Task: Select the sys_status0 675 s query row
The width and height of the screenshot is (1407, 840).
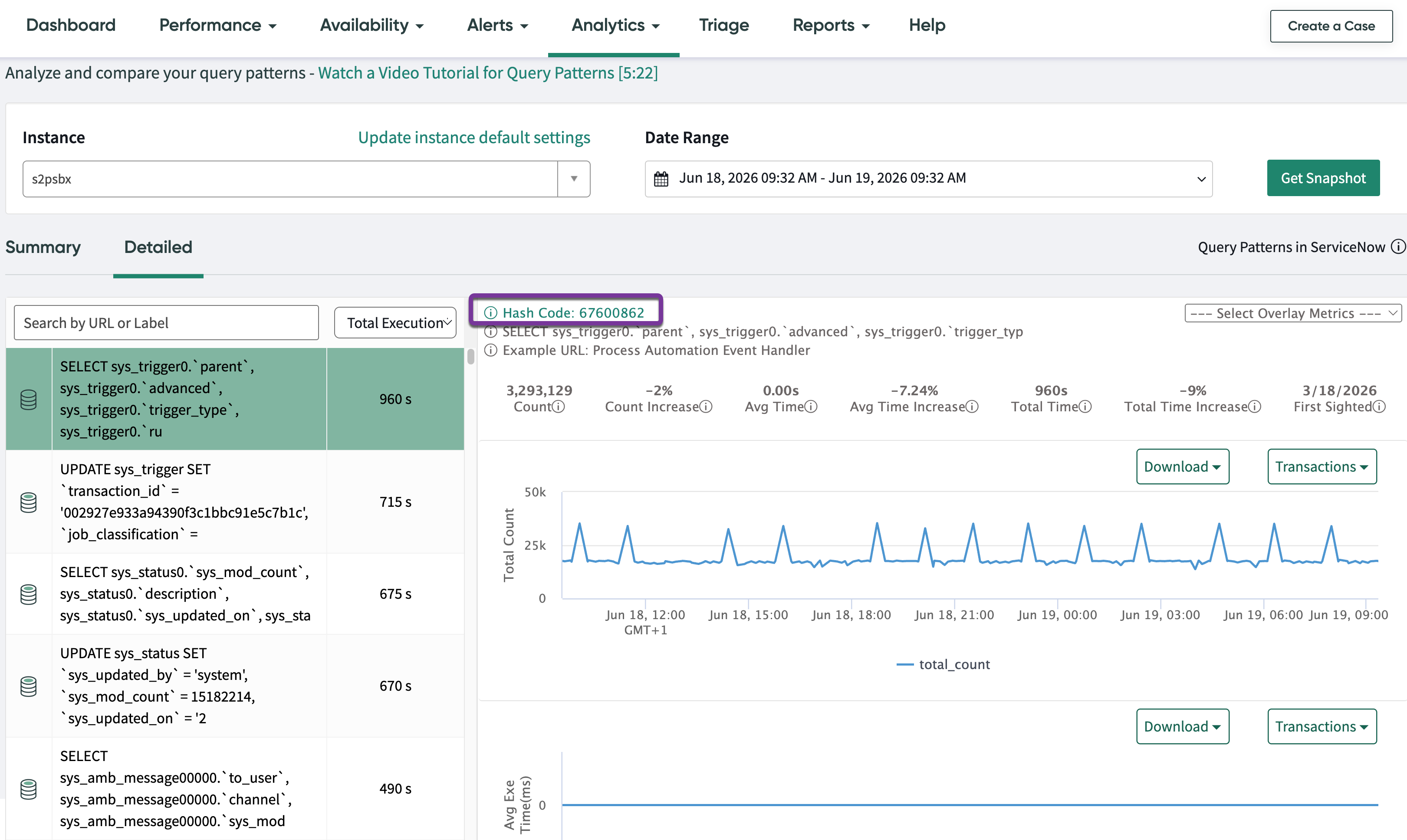Action: (235, 594)
